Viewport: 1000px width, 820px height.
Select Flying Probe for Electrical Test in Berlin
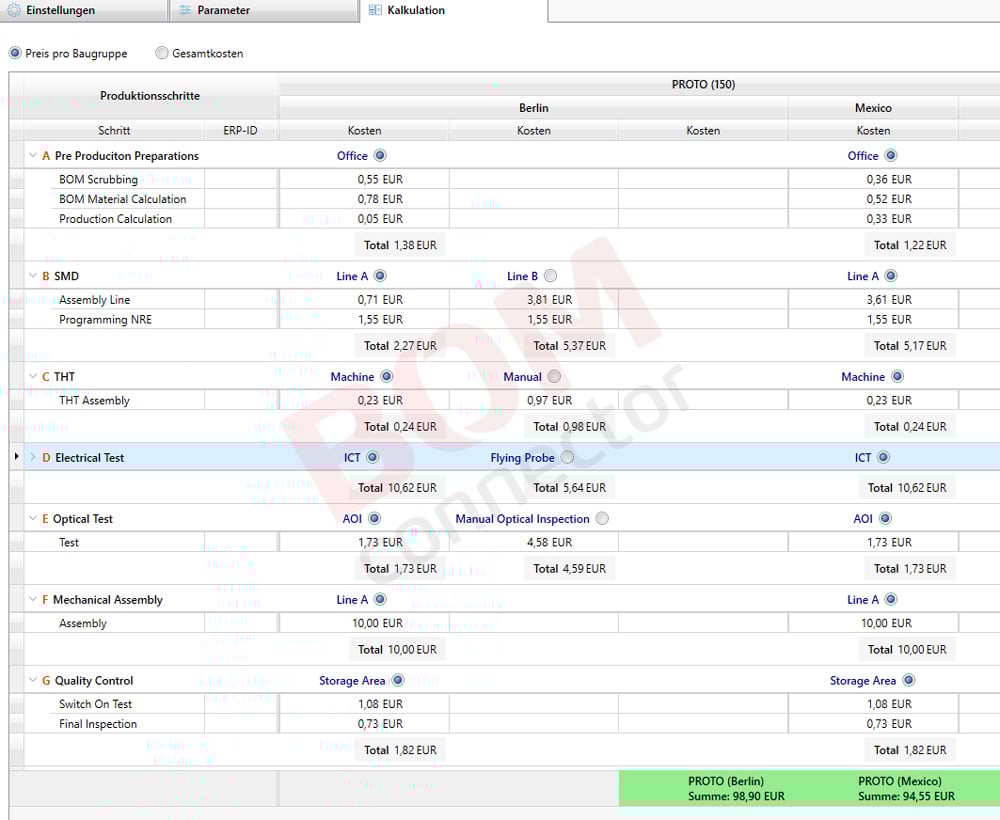(567, 457)
